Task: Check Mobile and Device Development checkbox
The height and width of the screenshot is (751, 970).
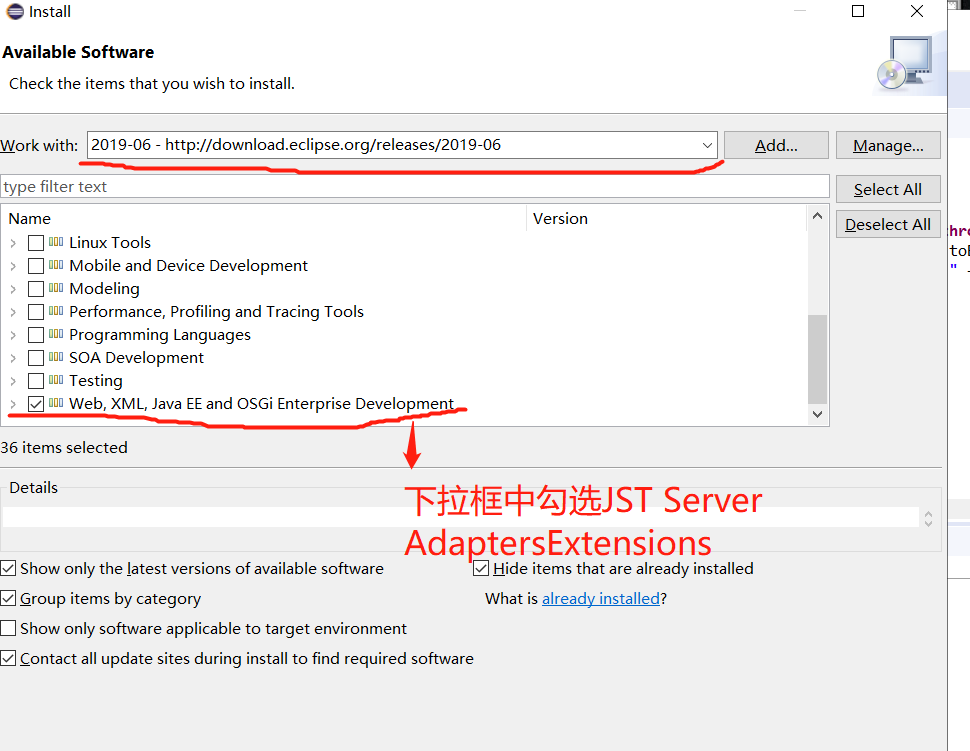Action: pyautogui.click(x=36, y=265)
